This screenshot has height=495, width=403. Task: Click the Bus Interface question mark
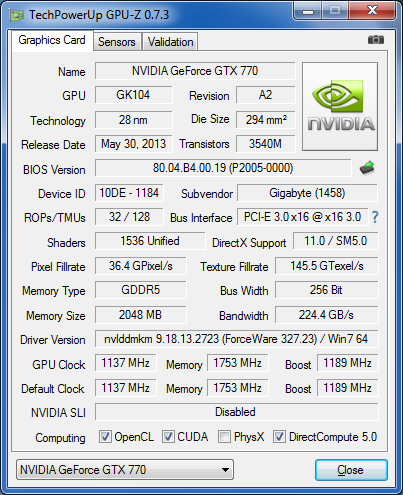click(375, 217)
